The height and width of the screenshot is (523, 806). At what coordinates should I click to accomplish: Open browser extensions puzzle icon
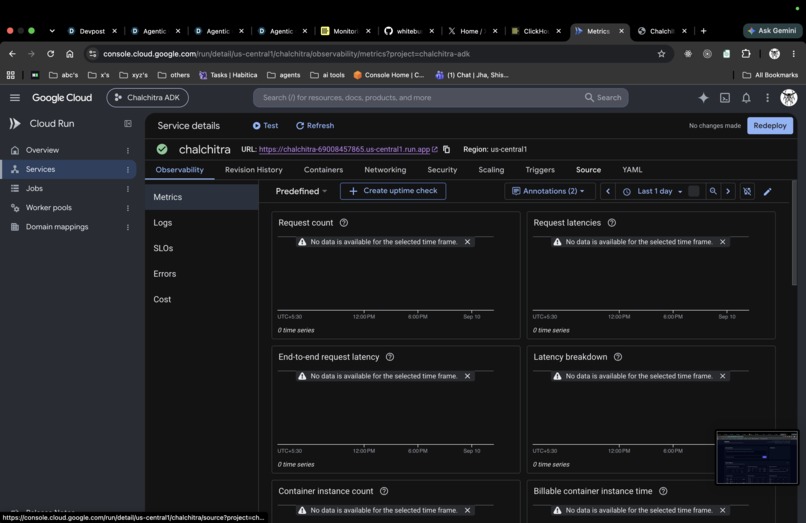746,54
